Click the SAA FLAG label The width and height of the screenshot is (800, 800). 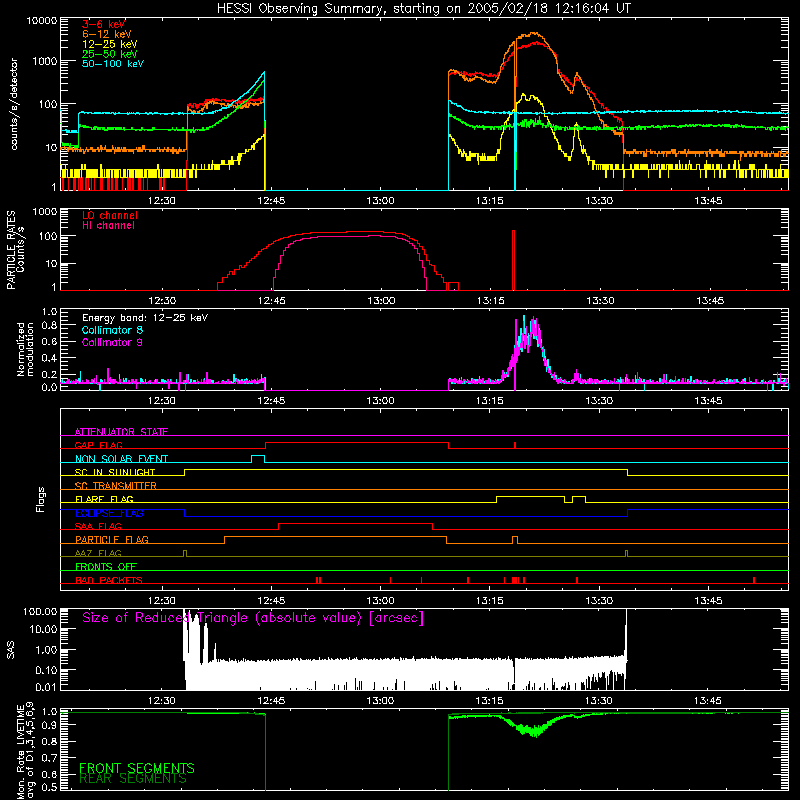[x=98, y=526]
